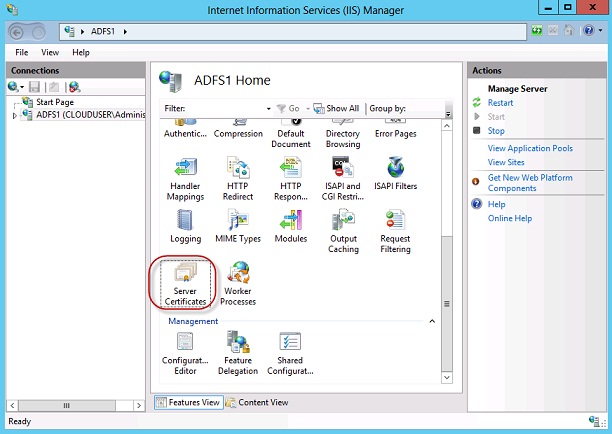This screenshot has width=612, height=434.
Task: Open the Server Certificates feature
Action: click(185, 284)
